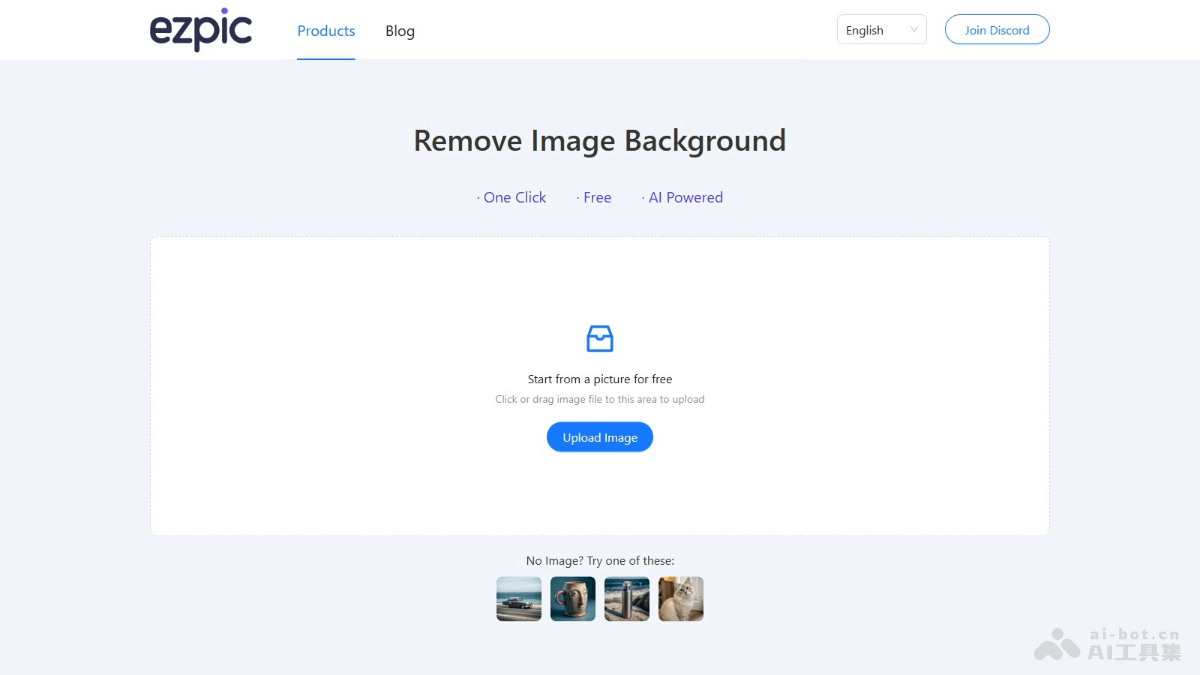Click Join Discord
The image size is (1200, 675).
point(996,30)
